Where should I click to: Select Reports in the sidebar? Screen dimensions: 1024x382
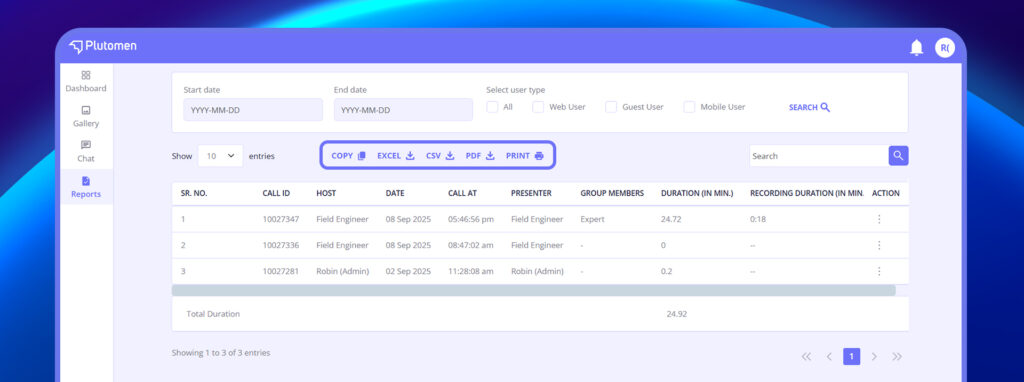pyautogui.click(x=86, y=187)
